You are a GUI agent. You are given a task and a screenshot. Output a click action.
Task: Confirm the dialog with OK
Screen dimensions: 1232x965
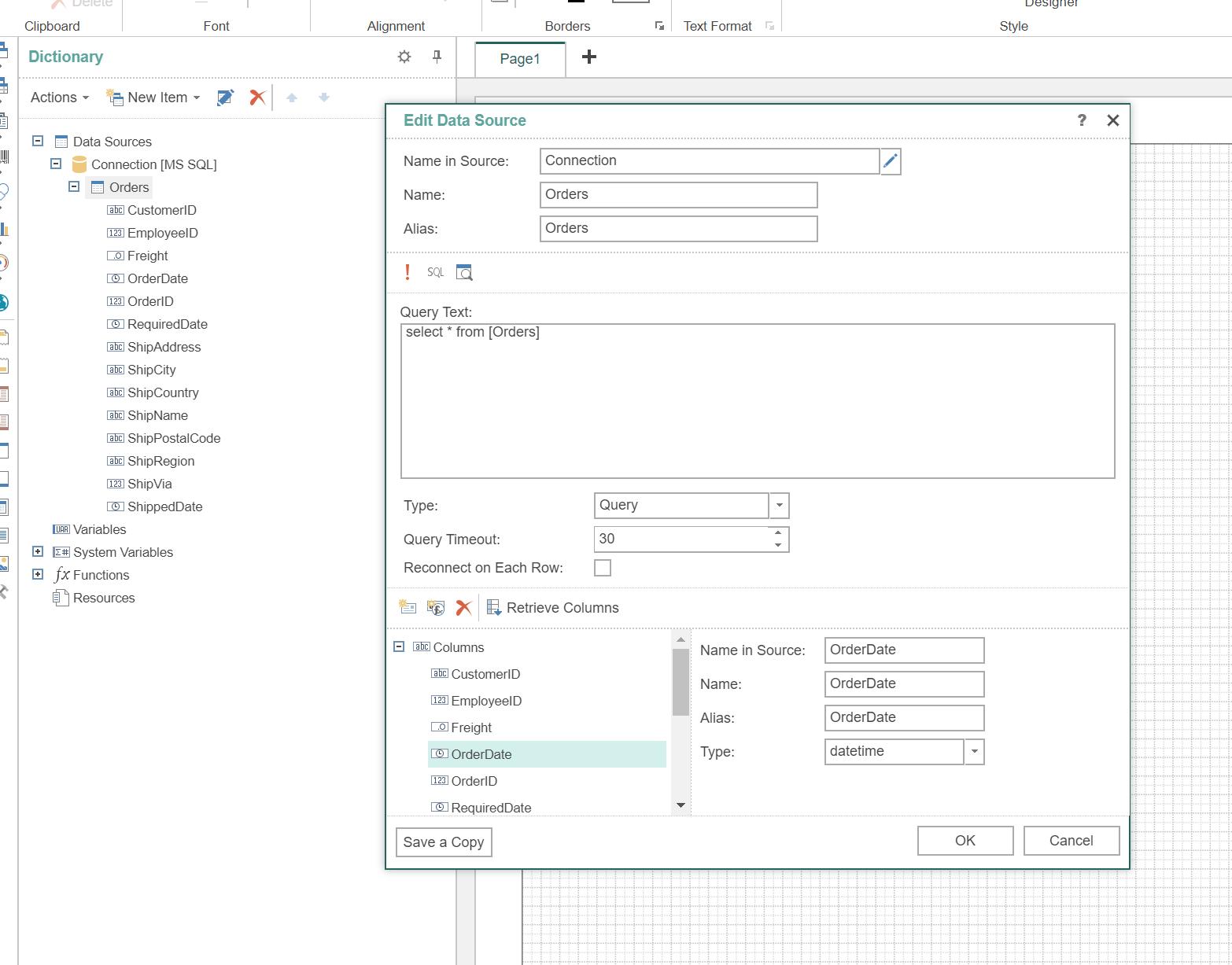pos(965,841)
